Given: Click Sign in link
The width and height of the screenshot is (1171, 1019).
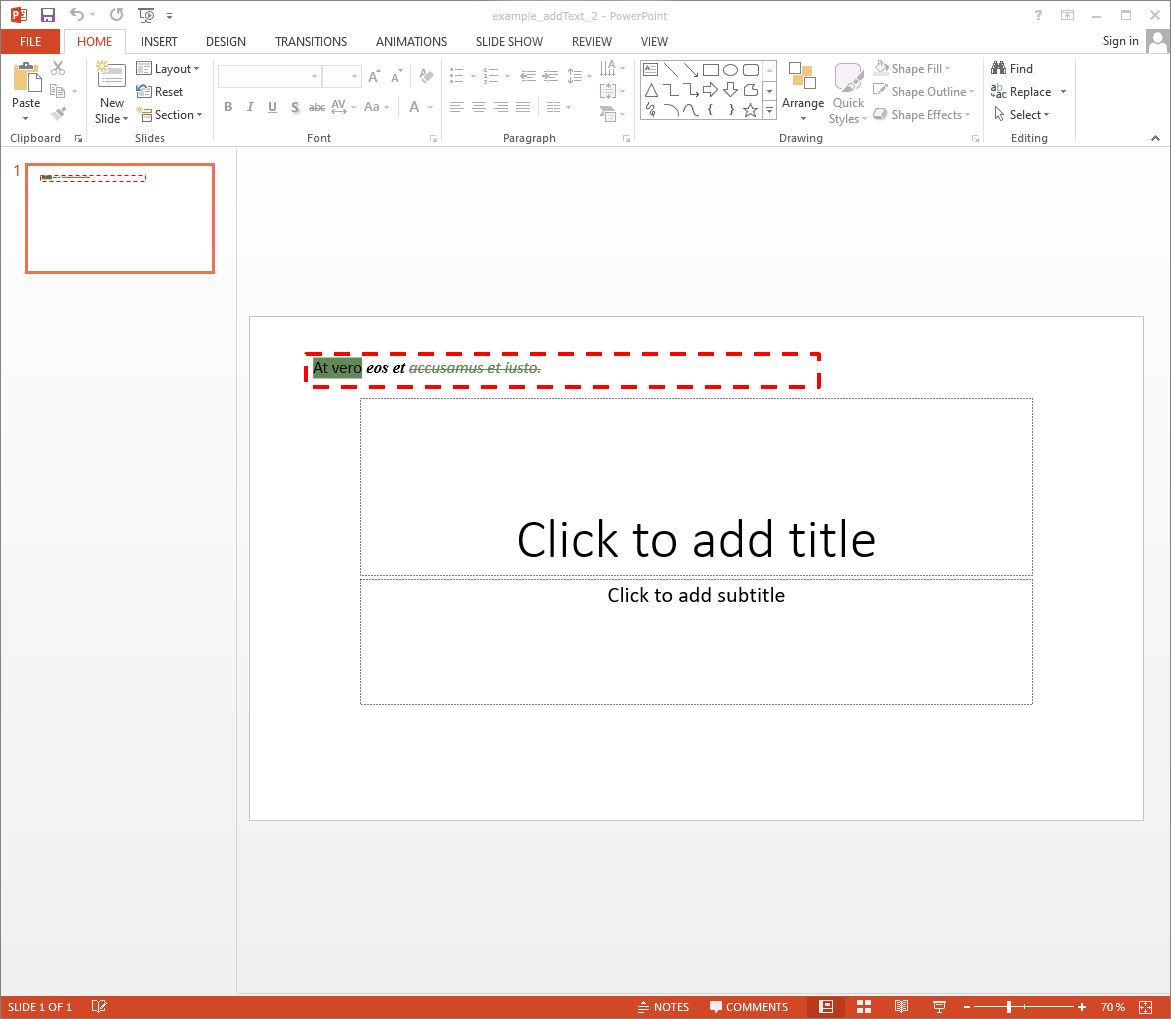Looking at the screenshot, I should click(x=1120, y=41).
